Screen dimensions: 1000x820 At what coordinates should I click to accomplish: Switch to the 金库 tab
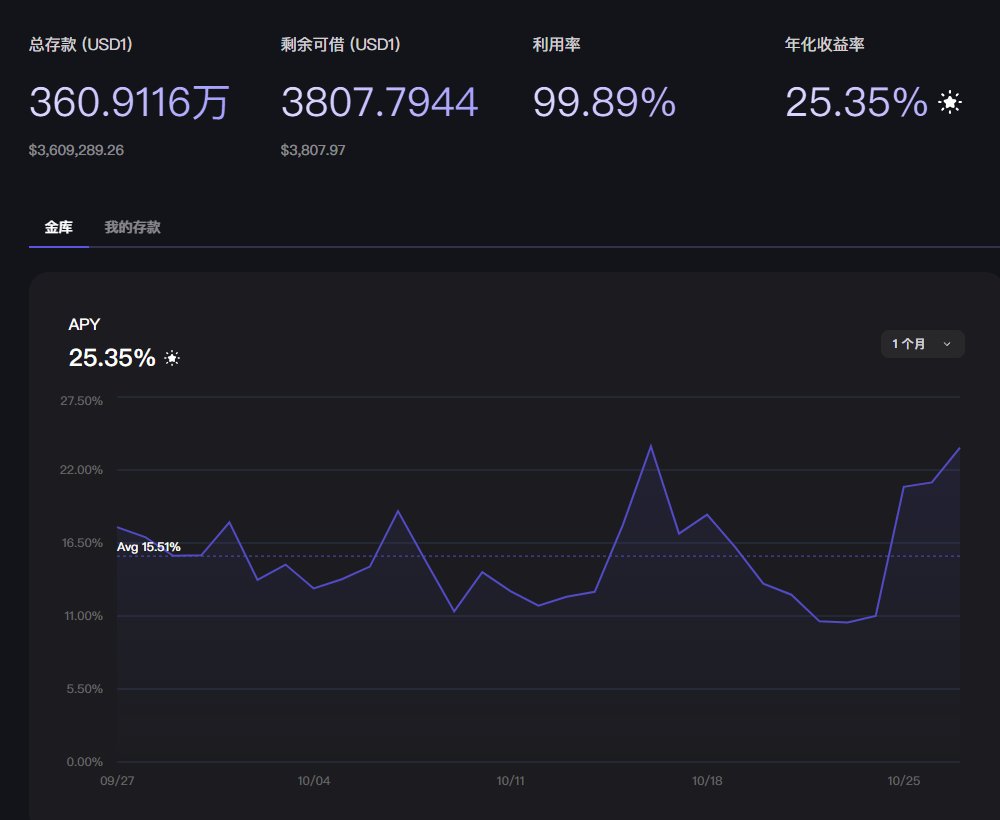(x=59, y=227)
